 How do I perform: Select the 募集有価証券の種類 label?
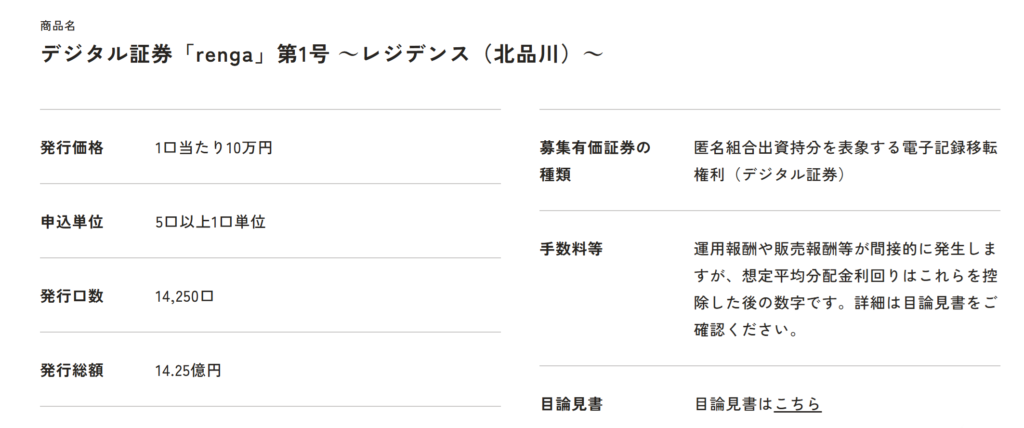point(594,161)
